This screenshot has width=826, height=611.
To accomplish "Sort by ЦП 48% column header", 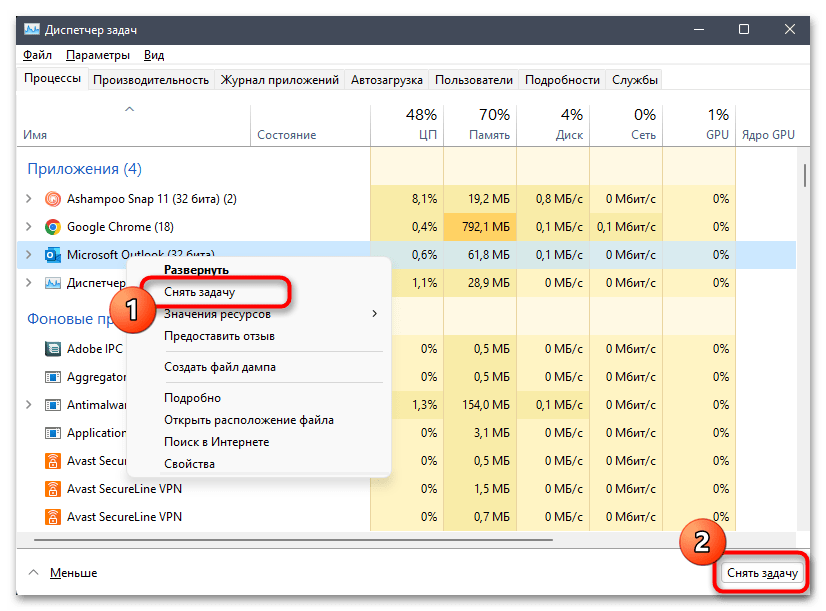I will point(407,124).
